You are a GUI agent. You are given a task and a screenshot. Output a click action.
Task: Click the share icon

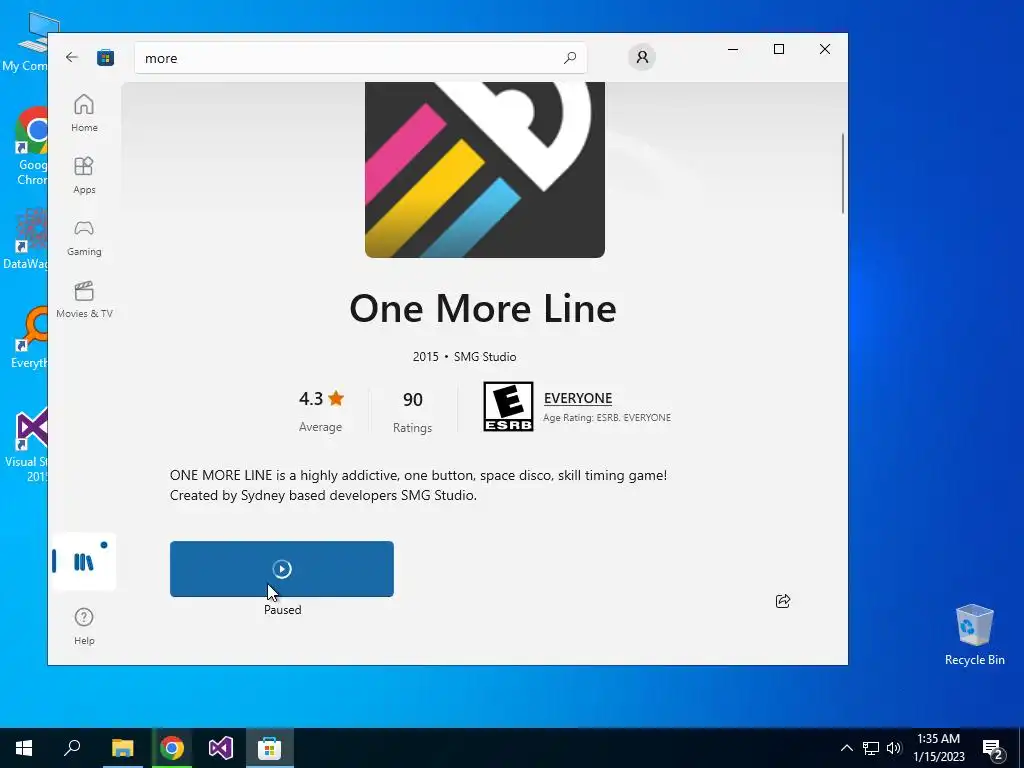coord(783,601)
